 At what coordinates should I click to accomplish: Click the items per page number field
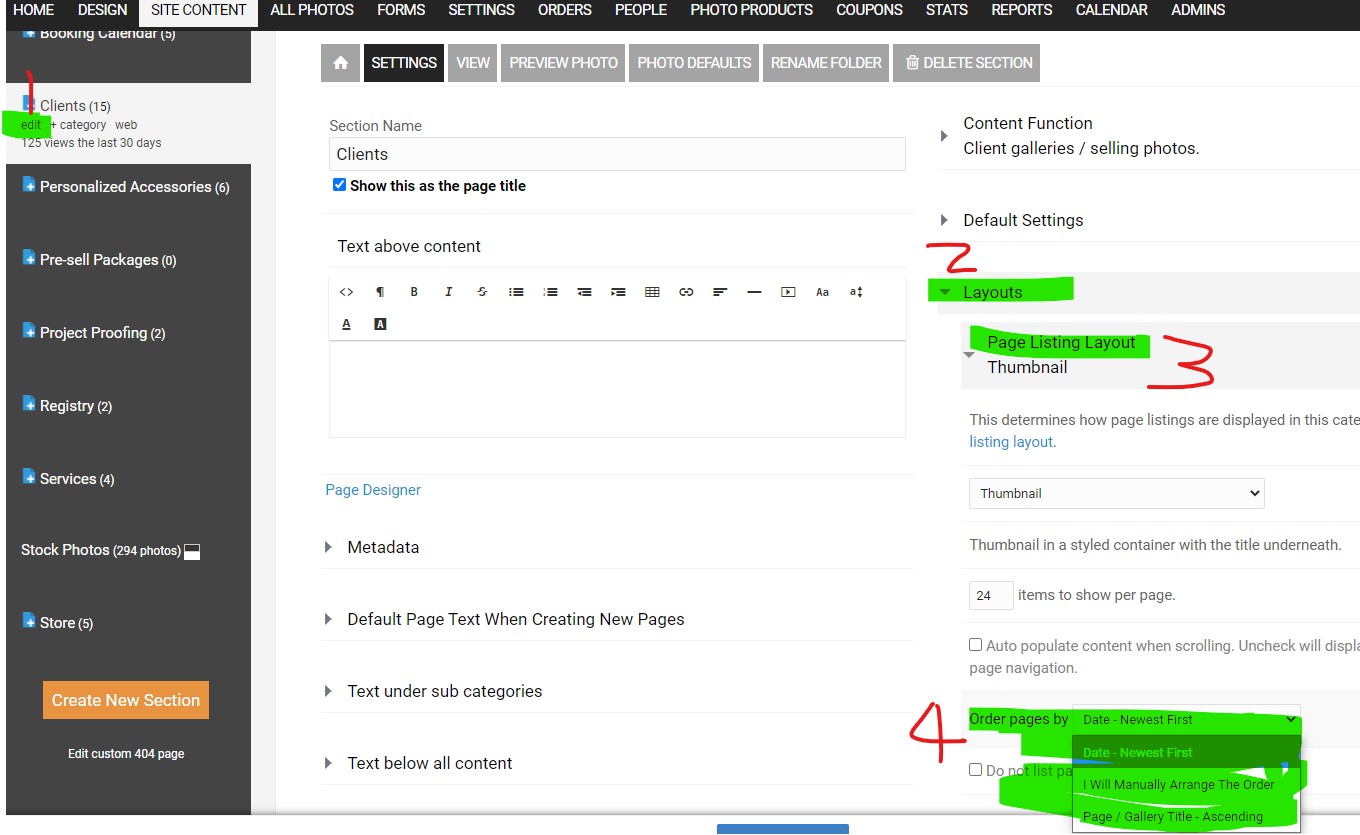[991, 595]
